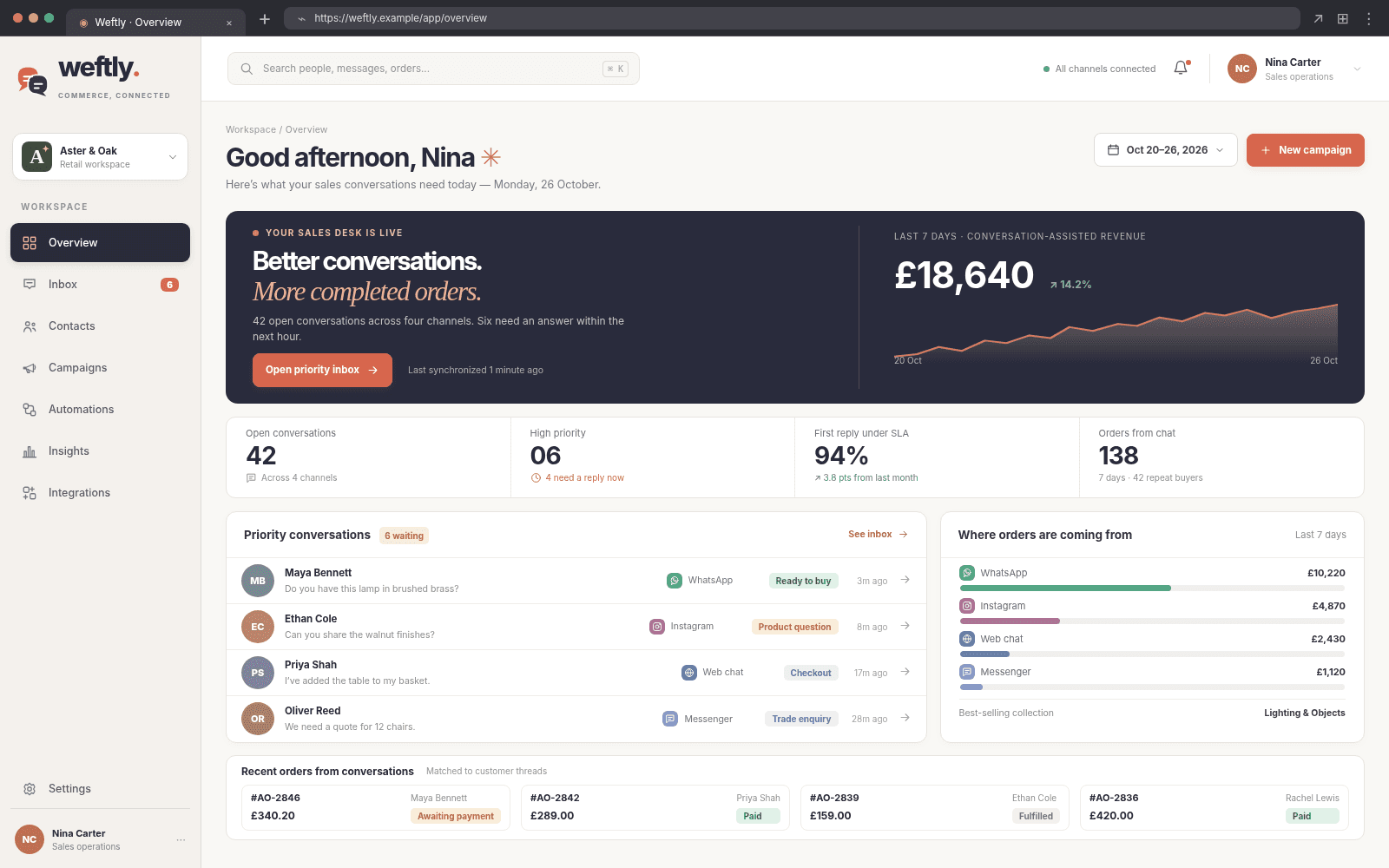
Task: Open a new browser tab
Action: 265,19
